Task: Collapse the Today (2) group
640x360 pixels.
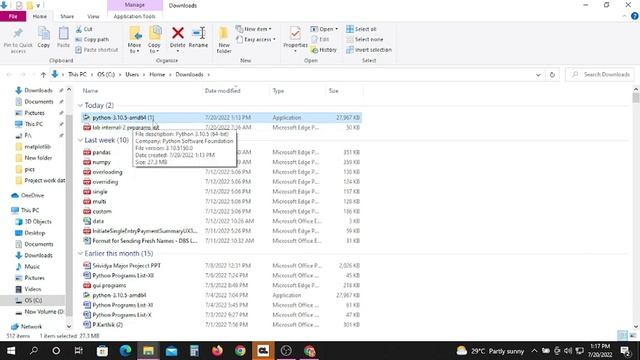Action: (x=80, y=105)
